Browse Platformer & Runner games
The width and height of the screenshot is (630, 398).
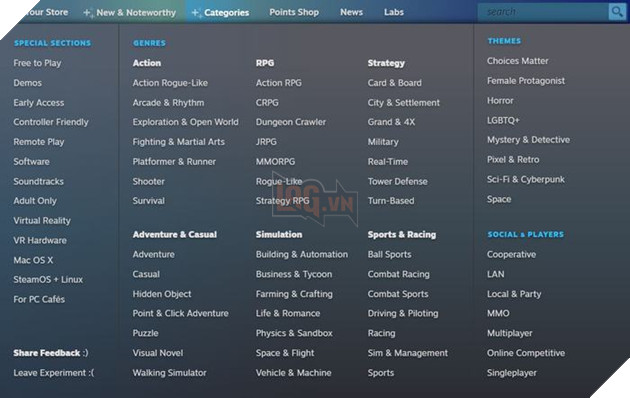click(x=174, y=161)
